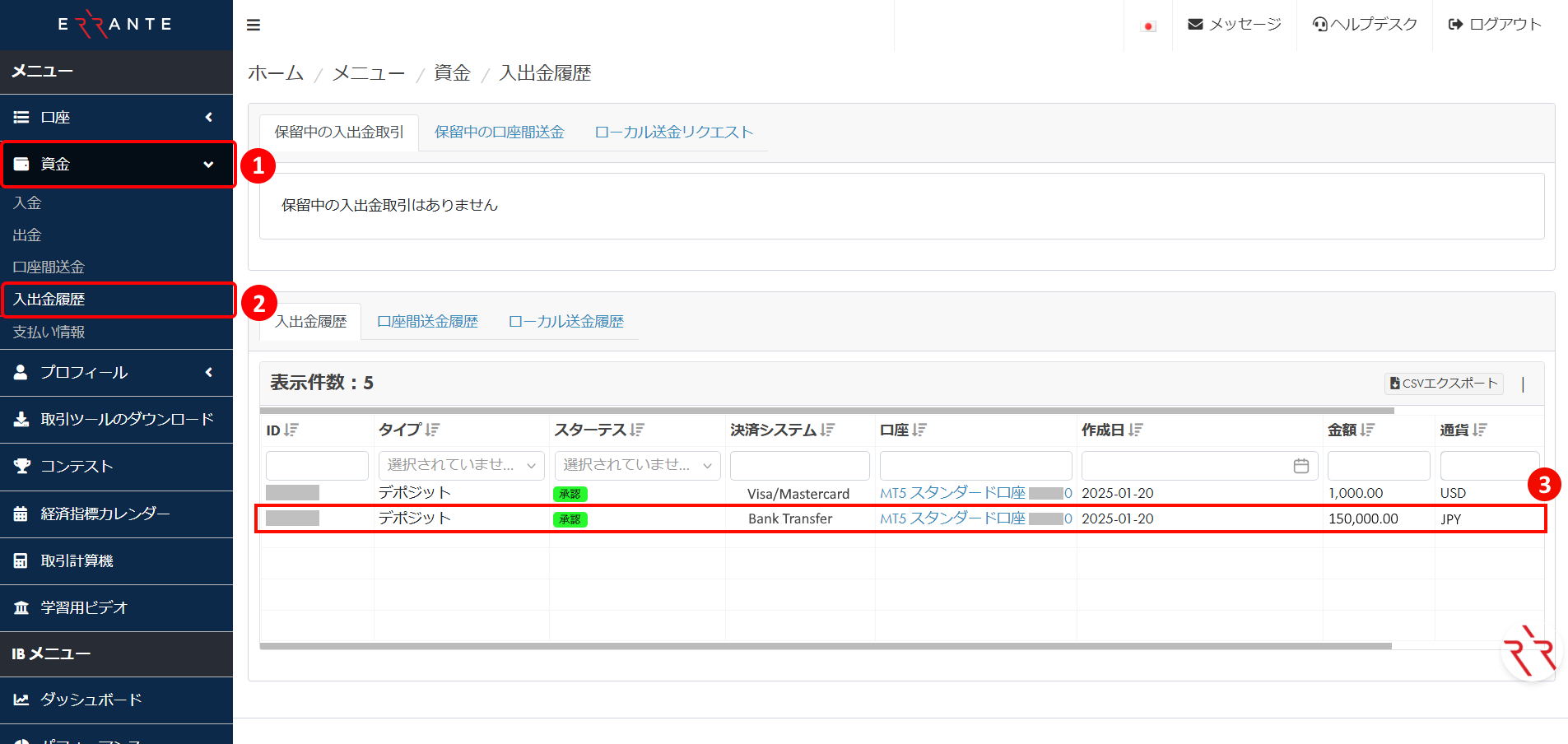Open 取引計算機 from the calculator icon

(21, 560)
